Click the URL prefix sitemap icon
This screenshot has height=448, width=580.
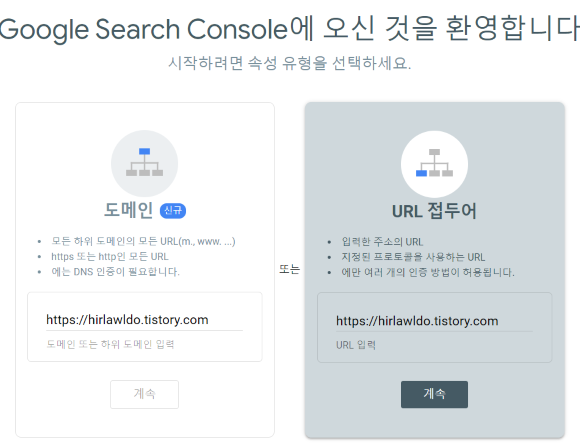(434, 164)
